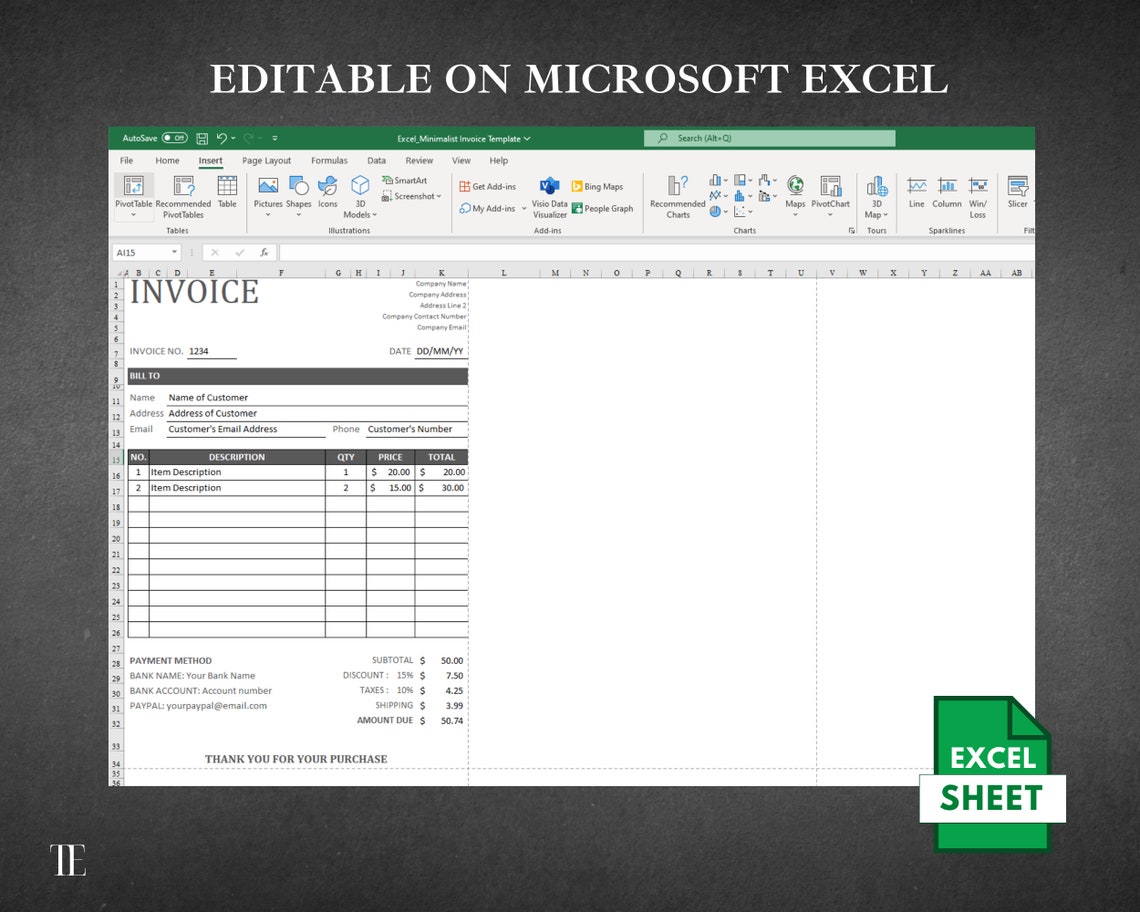Switch to the Formulas tab

(x=329, y=160)
